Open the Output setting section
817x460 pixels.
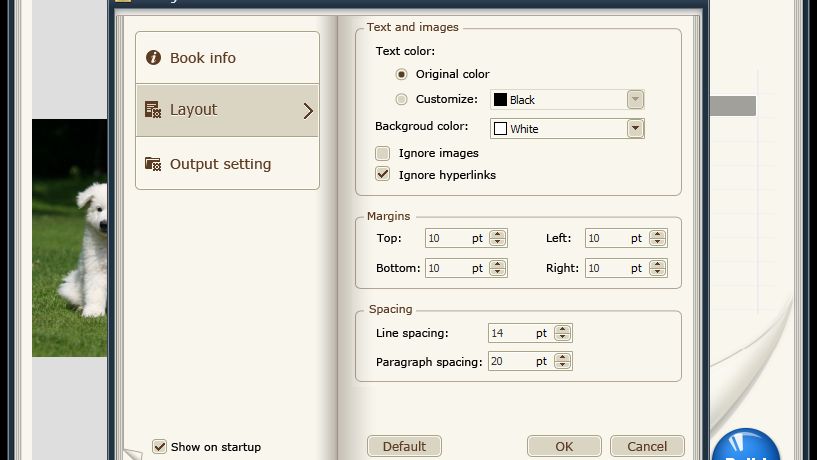(227, 164)
